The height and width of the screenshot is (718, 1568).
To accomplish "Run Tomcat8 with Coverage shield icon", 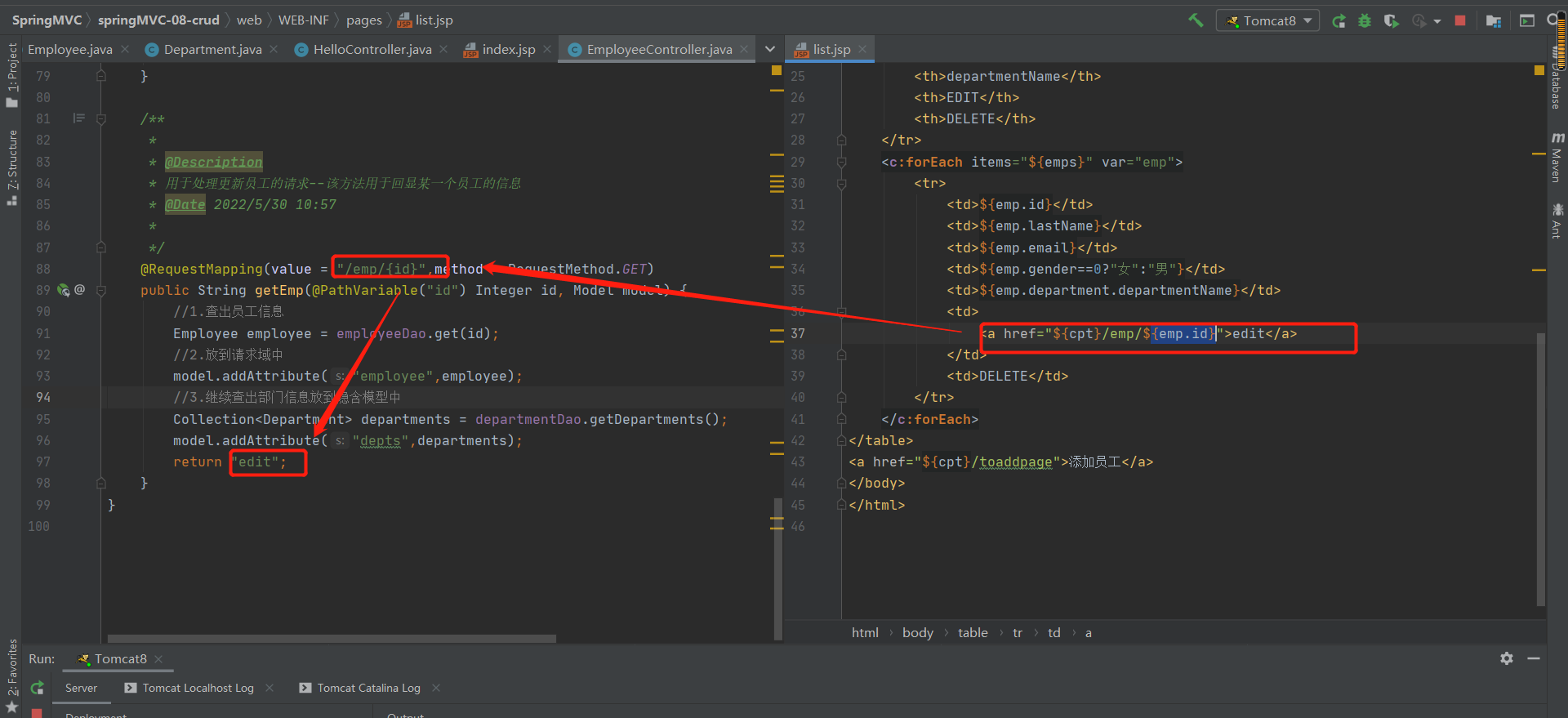I will coord(1391,20).
